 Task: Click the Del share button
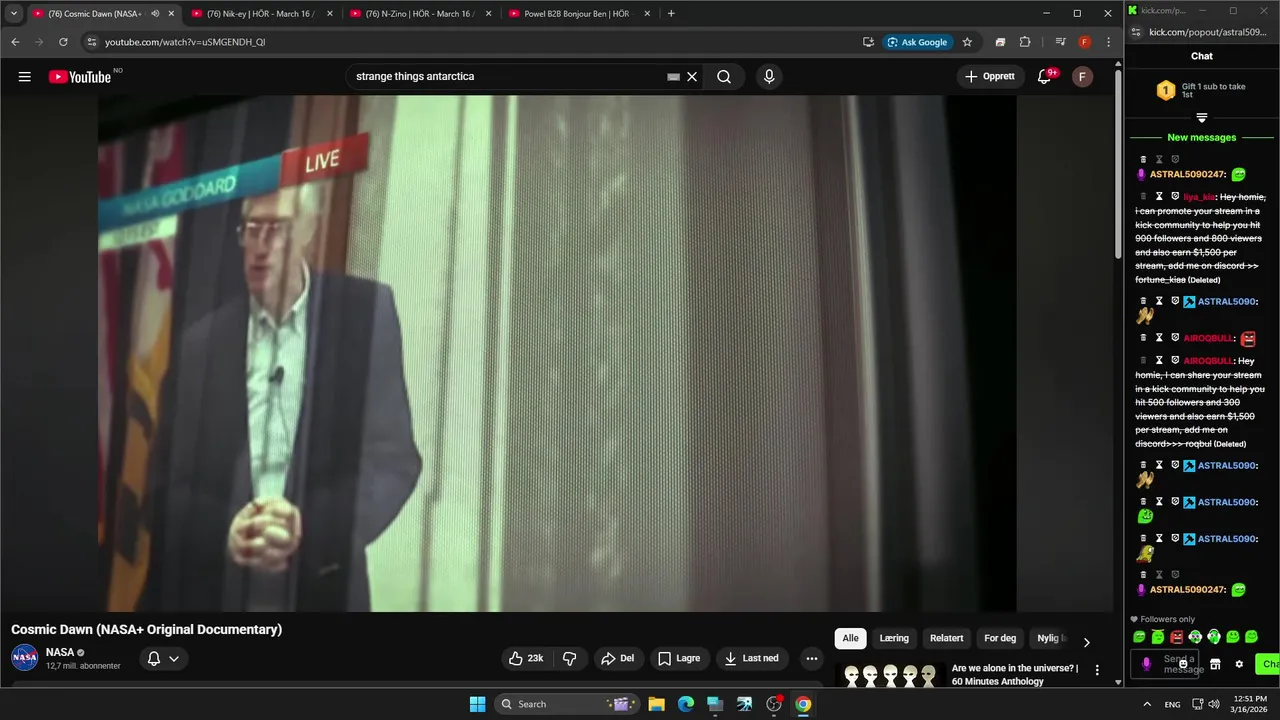617,658
